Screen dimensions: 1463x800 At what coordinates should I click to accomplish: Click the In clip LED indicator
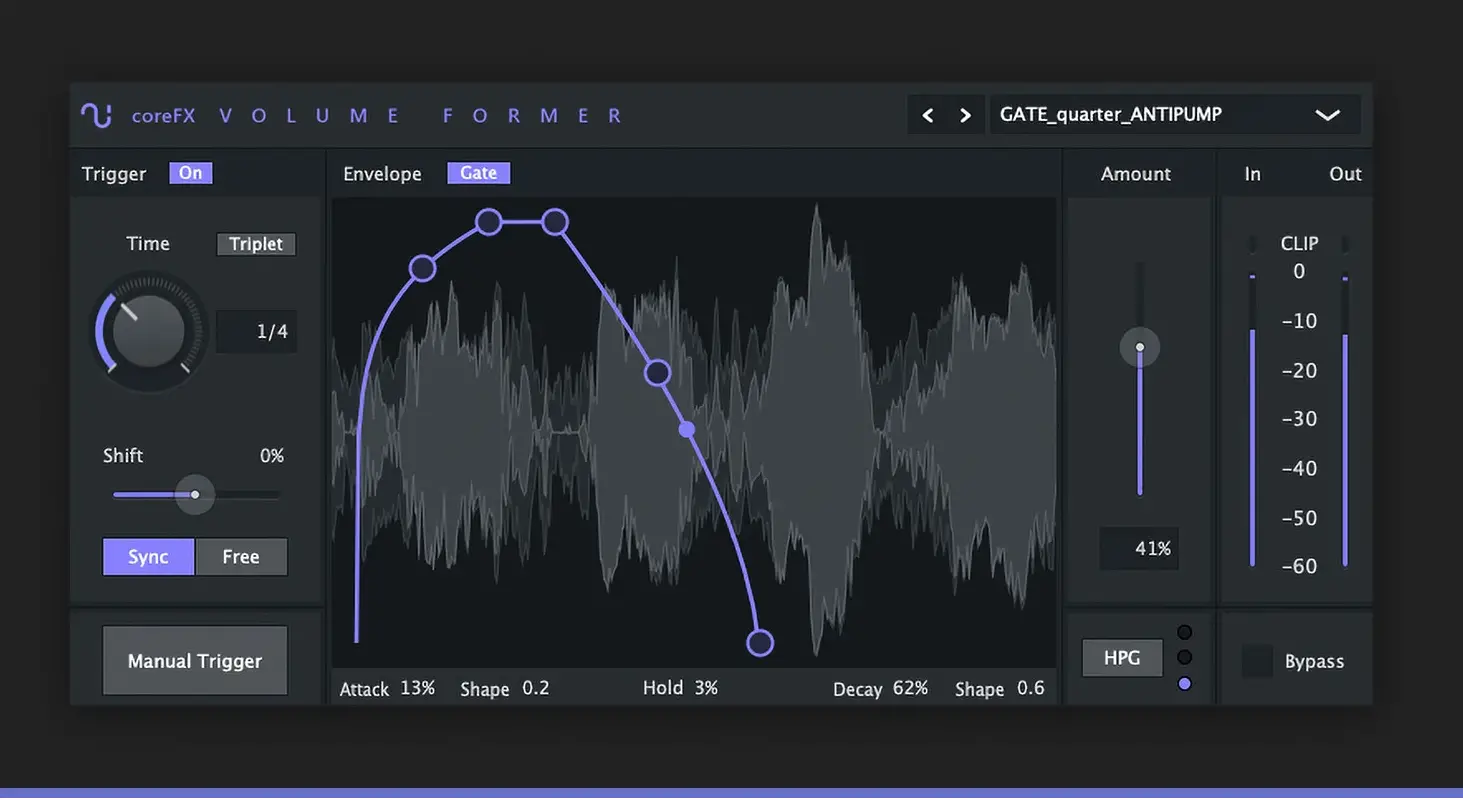tap(1252, 244)
